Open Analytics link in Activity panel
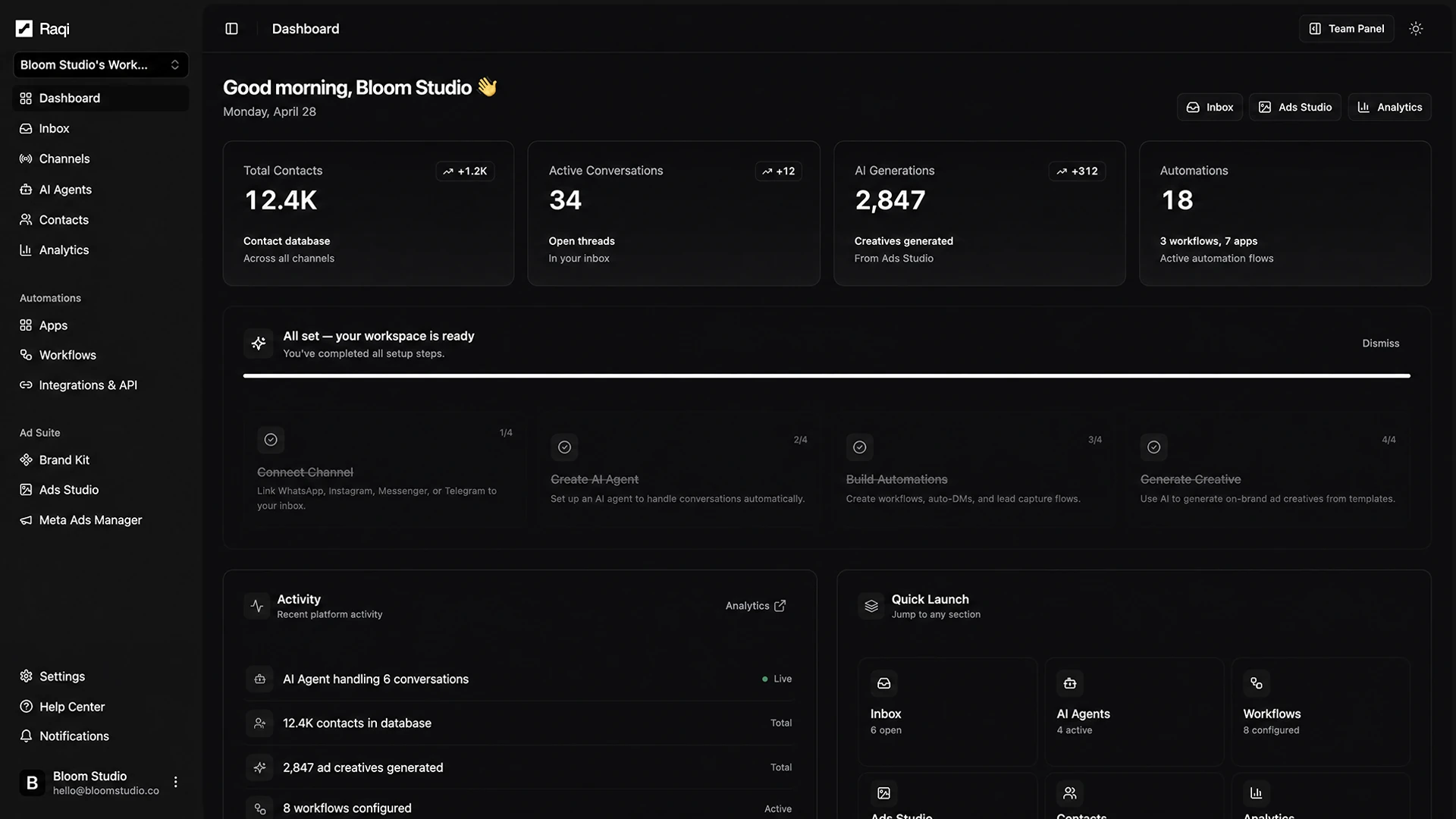 click(756, 606)
